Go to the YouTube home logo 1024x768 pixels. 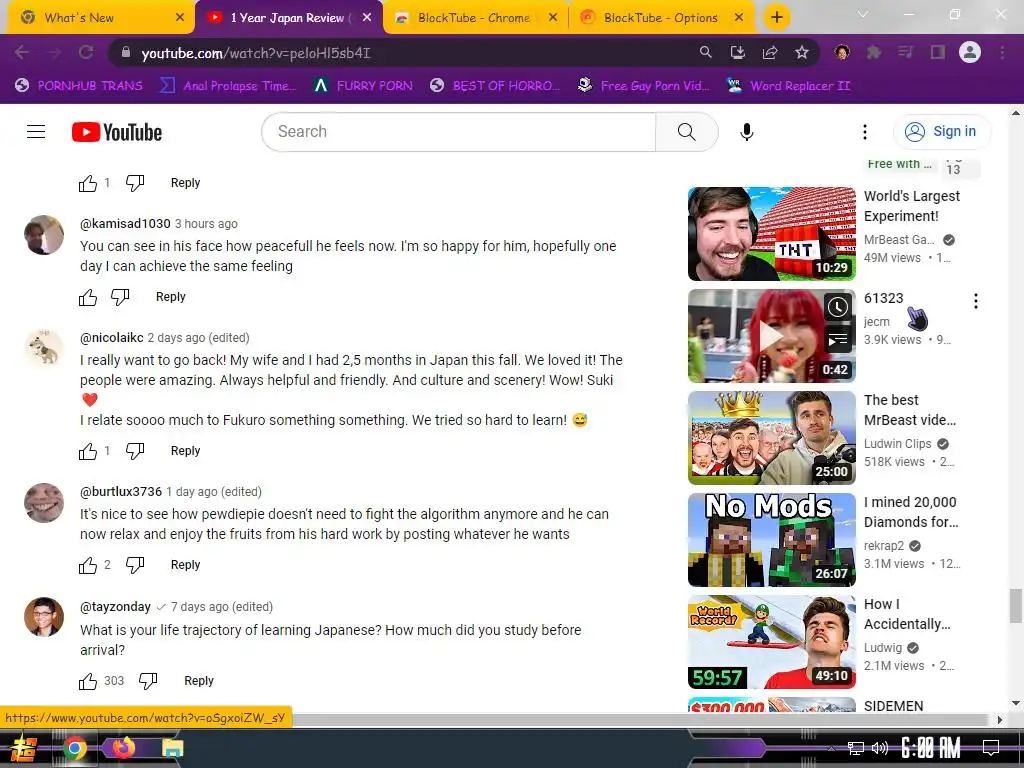(117, 132)
